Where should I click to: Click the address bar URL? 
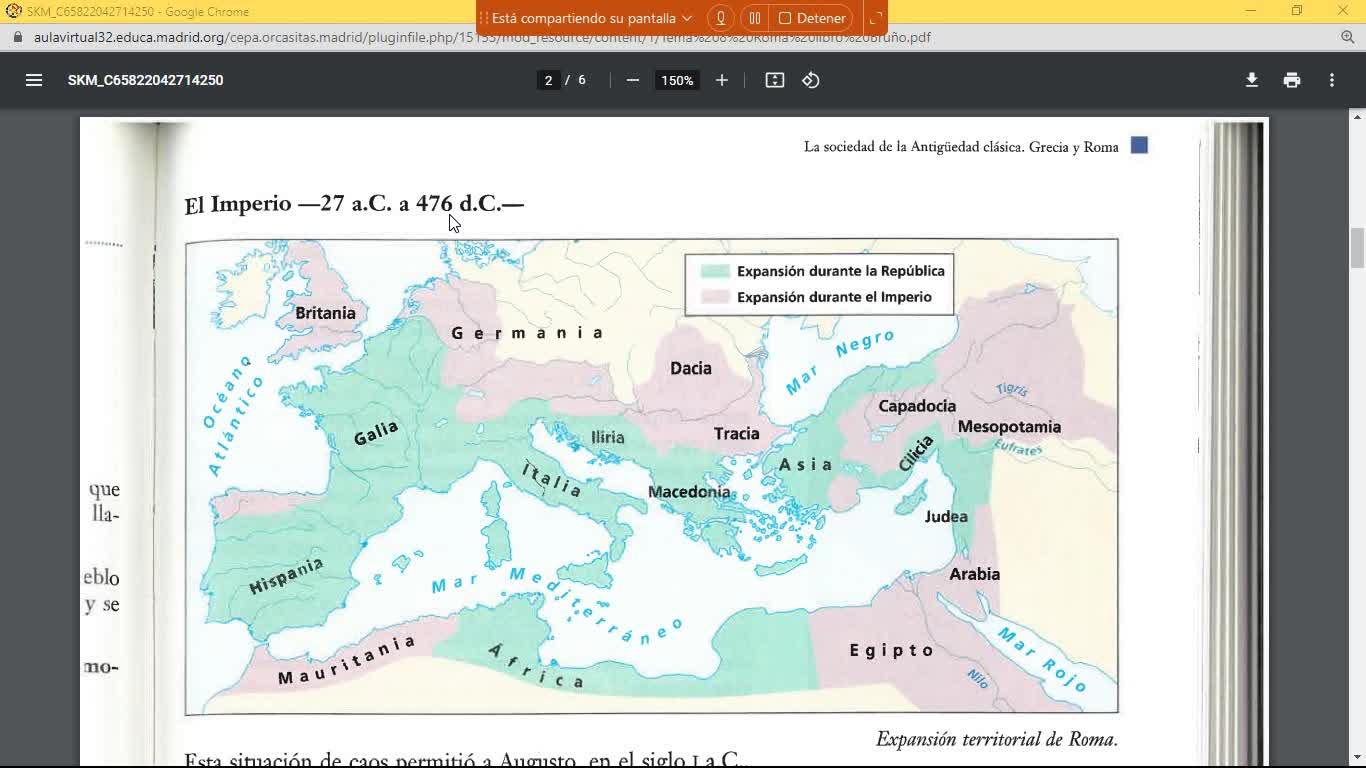click(482, 37)
